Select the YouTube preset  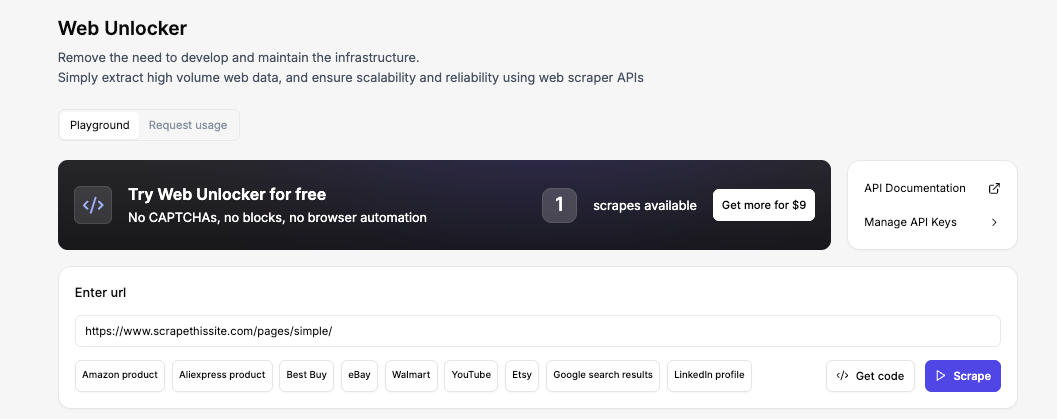click(471, 375)
